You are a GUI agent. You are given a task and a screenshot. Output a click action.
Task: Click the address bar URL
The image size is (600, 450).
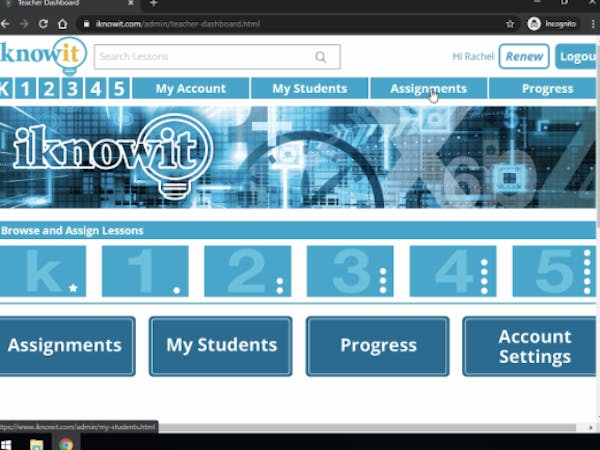[x=178, y=24]
